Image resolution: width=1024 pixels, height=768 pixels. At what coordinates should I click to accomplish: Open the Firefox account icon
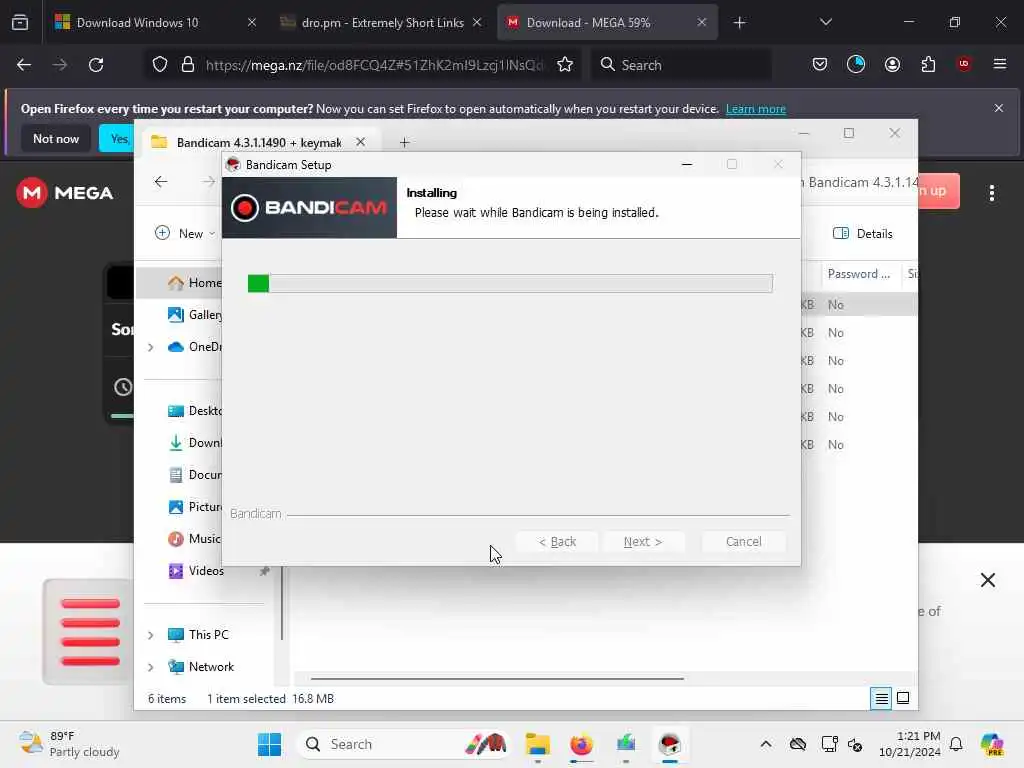(892, 64)
